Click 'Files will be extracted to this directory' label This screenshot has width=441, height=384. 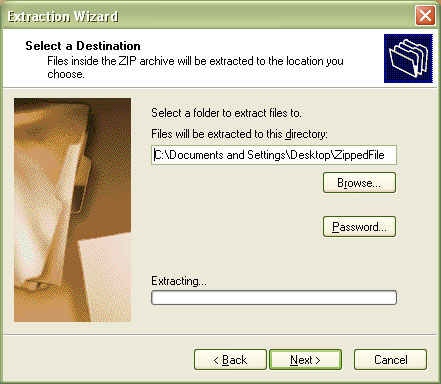click(x=239, y=134)
